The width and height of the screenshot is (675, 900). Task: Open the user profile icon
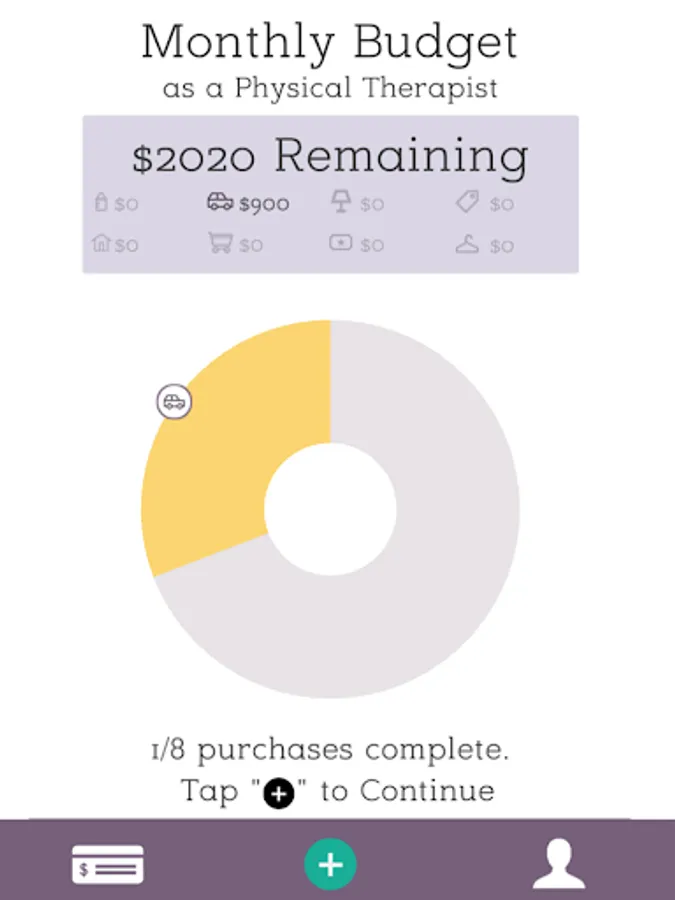(x=558, y=865)
